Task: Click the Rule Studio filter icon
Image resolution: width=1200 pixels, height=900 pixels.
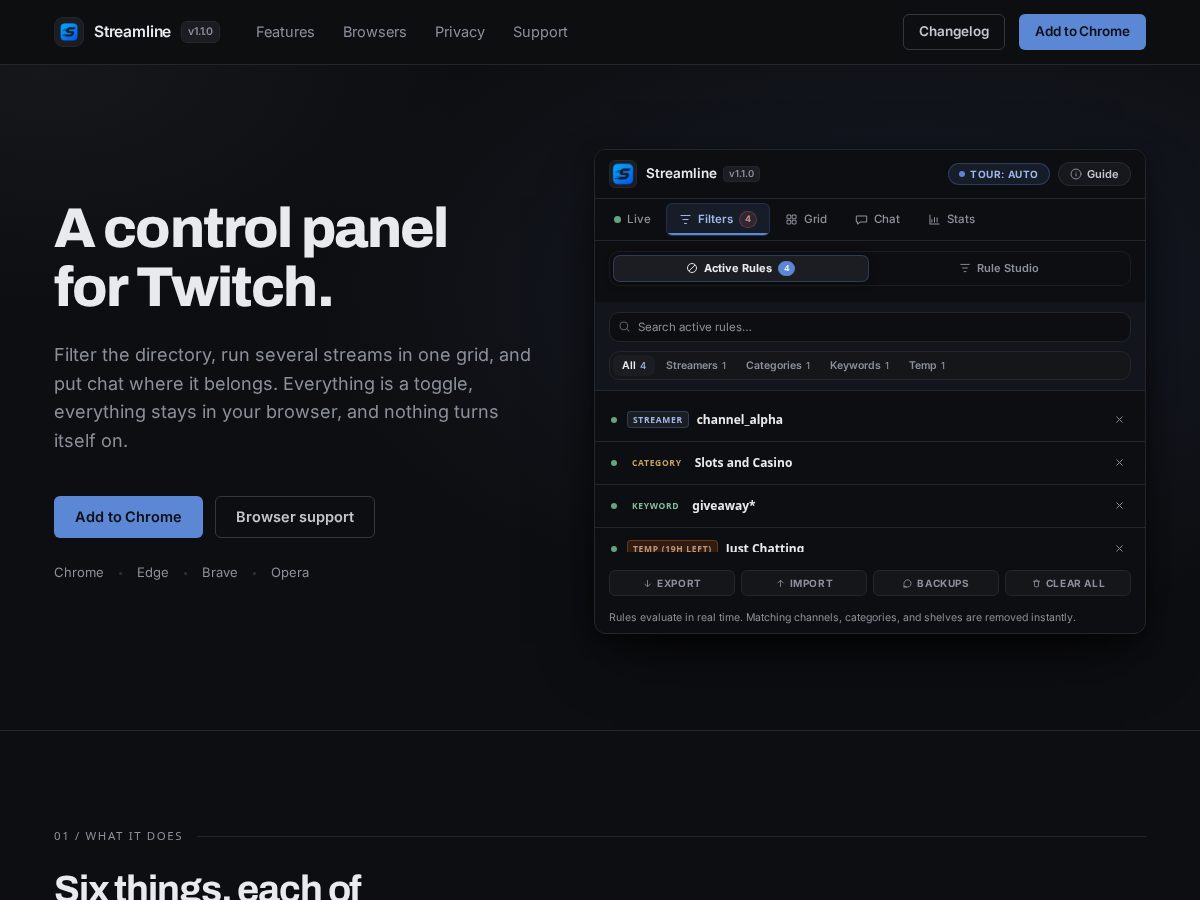Action: click(965, 268)
